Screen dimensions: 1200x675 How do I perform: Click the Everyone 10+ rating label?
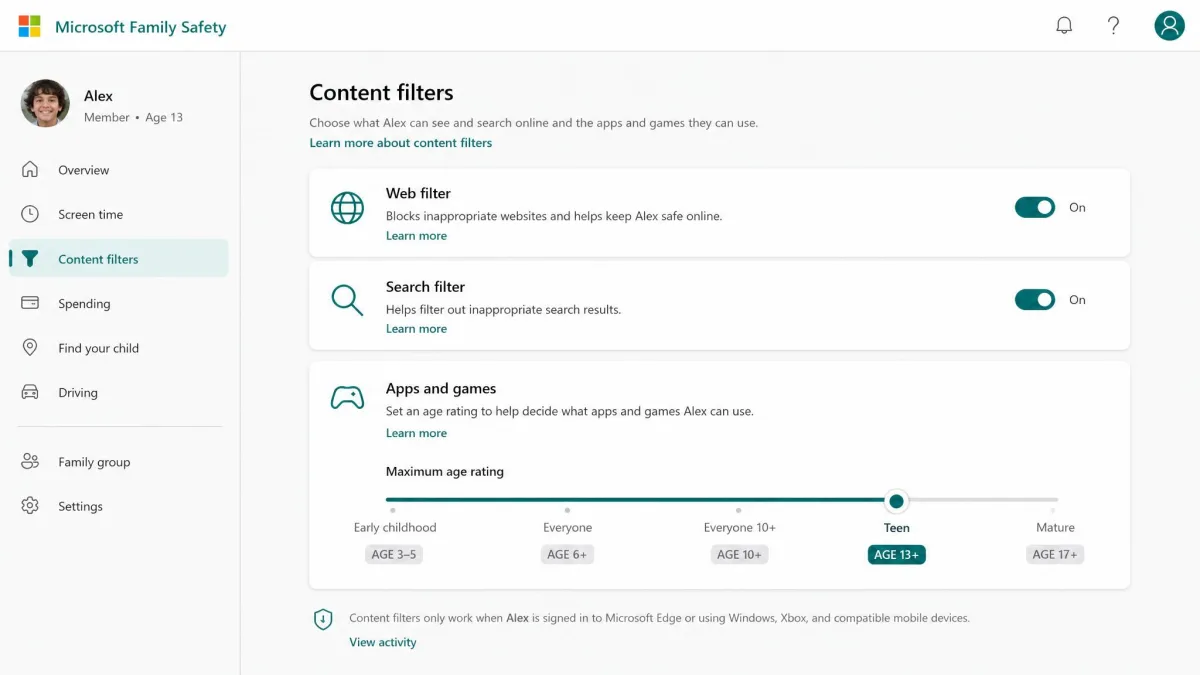739,527
